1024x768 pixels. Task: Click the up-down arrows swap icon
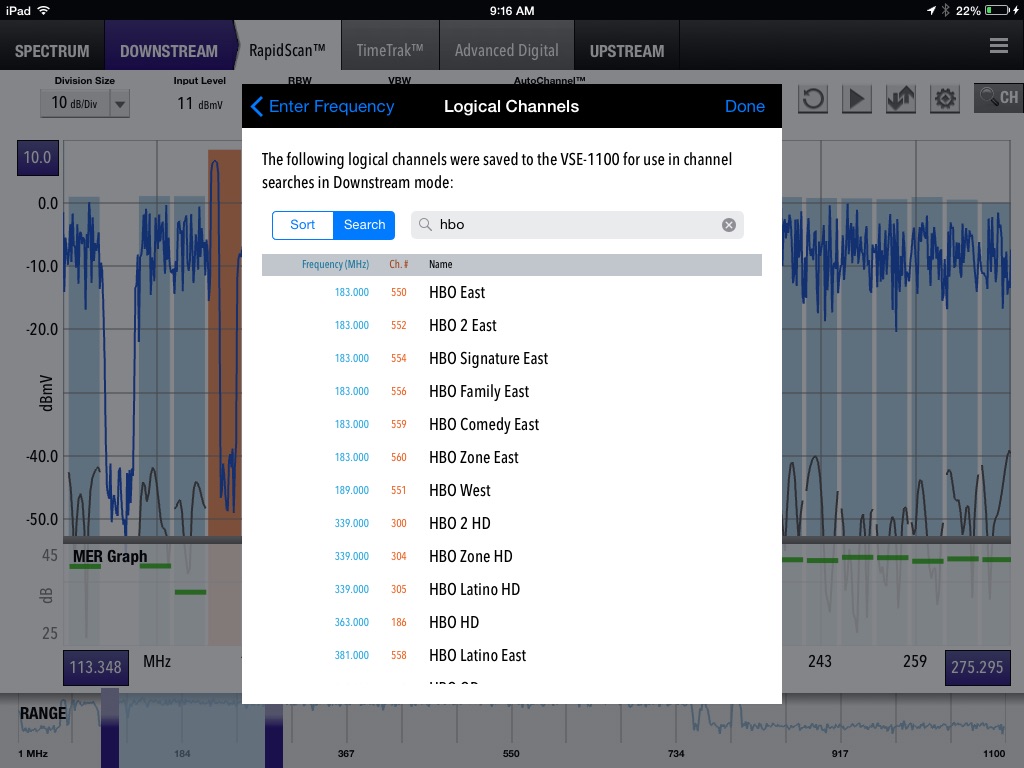tap(901, 99)
